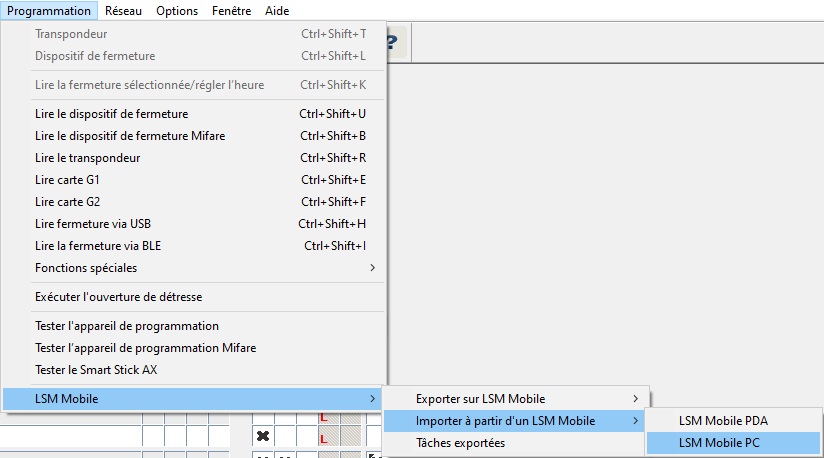Close the Programmation menu via its title
This screenshot has width=824, height=458.
(x=50, y=10)
